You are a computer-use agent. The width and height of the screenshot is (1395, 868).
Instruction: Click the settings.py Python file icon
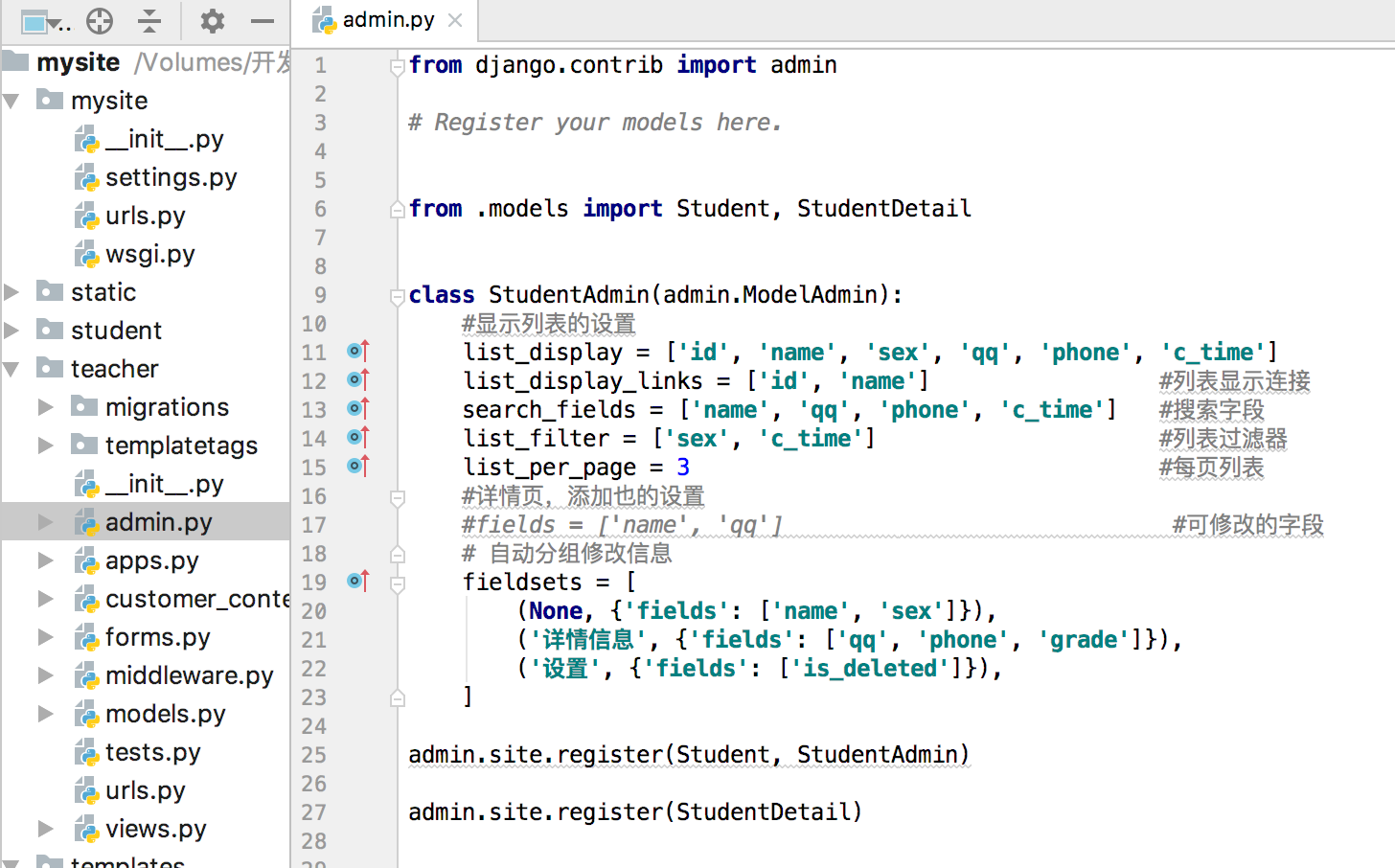coord(86,177)
